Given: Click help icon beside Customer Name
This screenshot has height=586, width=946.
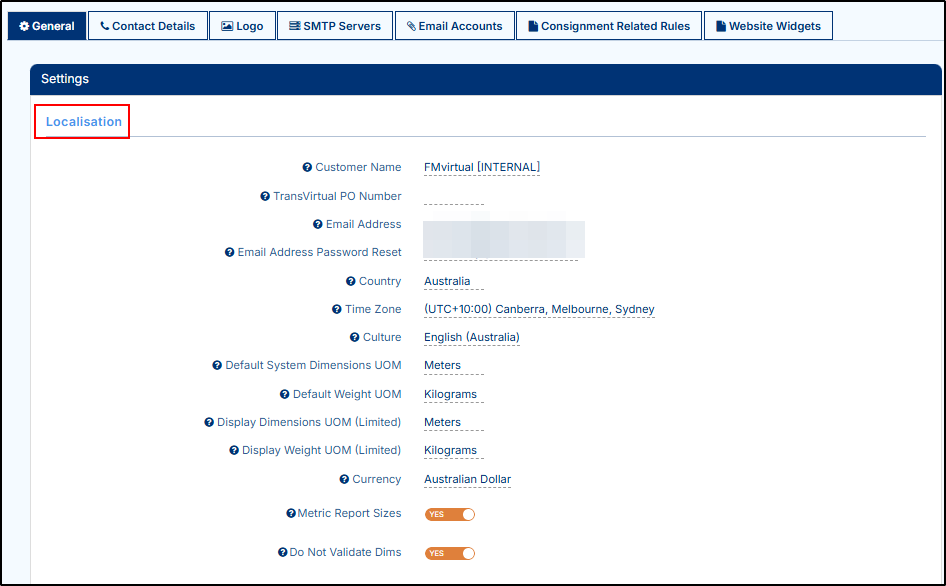Looking at the screenshot, I should [308, 168].
